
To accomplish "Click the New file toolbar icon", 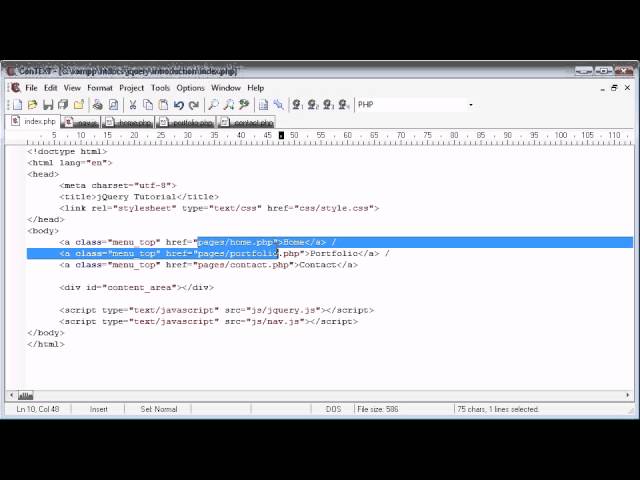I will (x=18, y=105).
